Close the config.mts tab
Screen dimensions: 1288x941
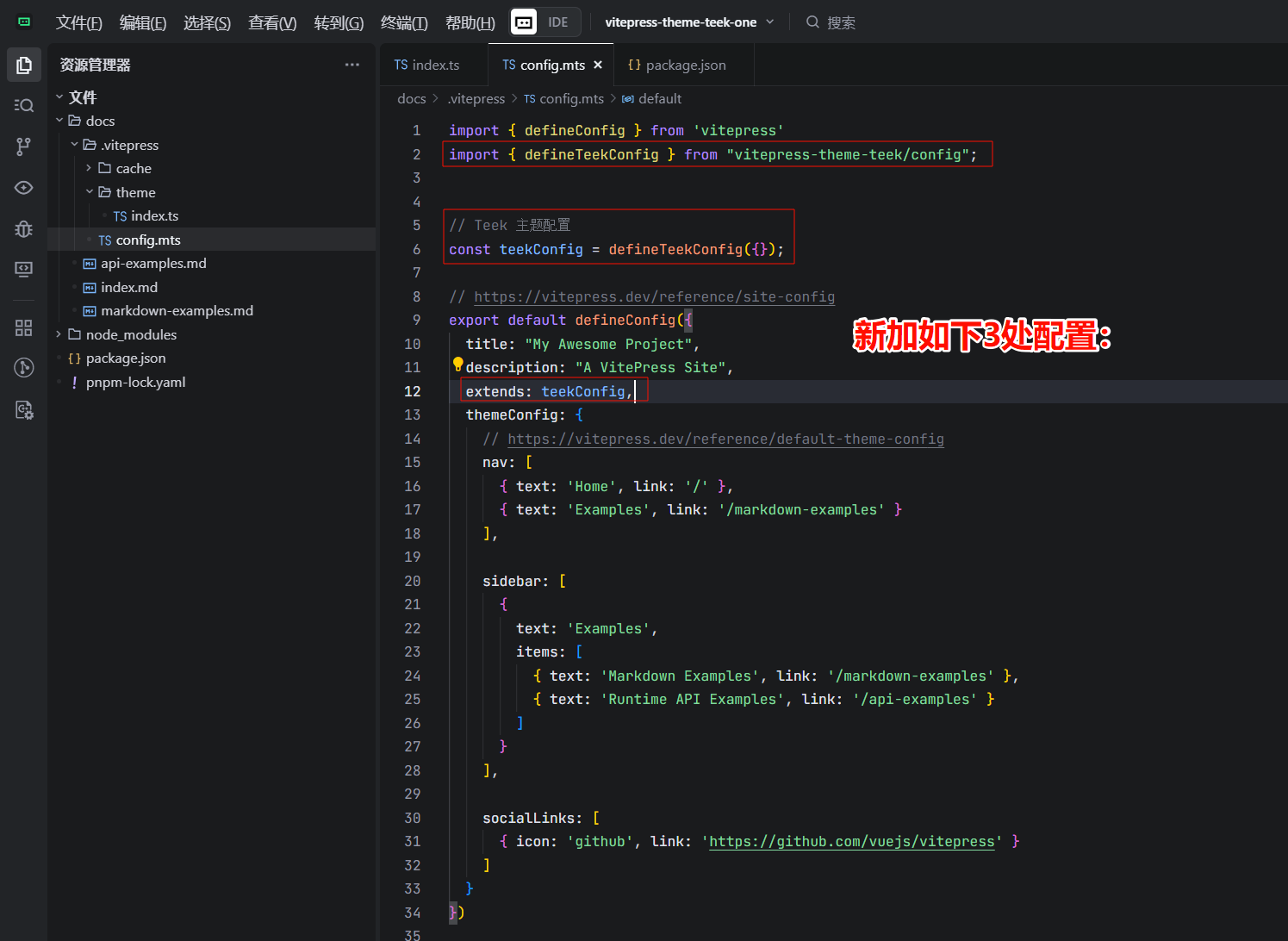pyautogui.click(x=598, y=65)
